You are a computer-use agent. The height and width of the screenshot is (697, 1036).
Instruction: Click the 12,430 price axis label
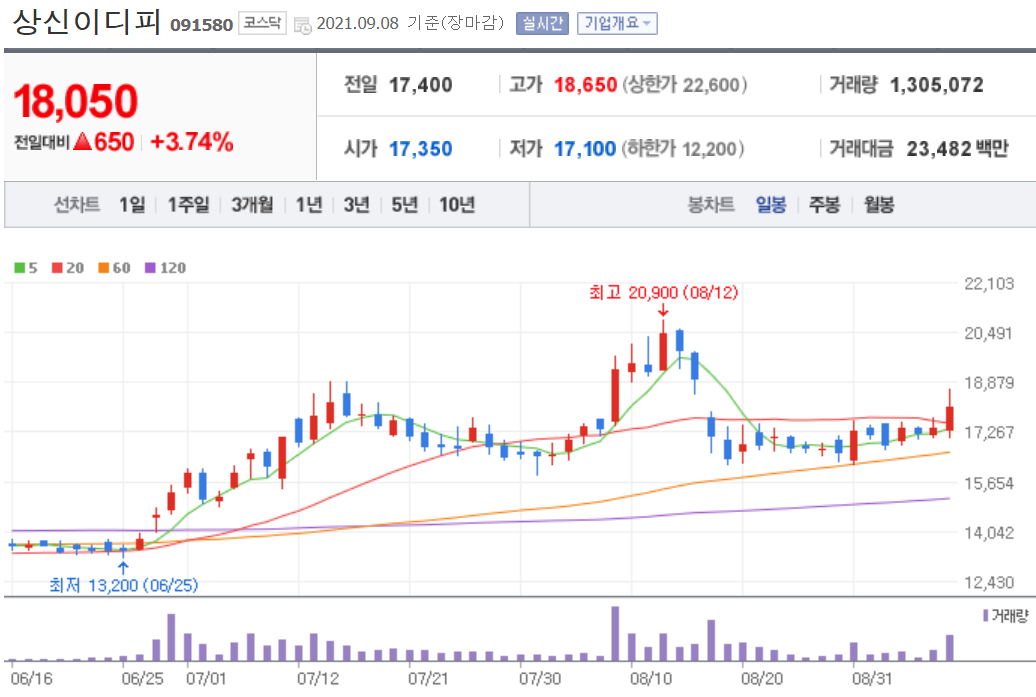[989, 582]
